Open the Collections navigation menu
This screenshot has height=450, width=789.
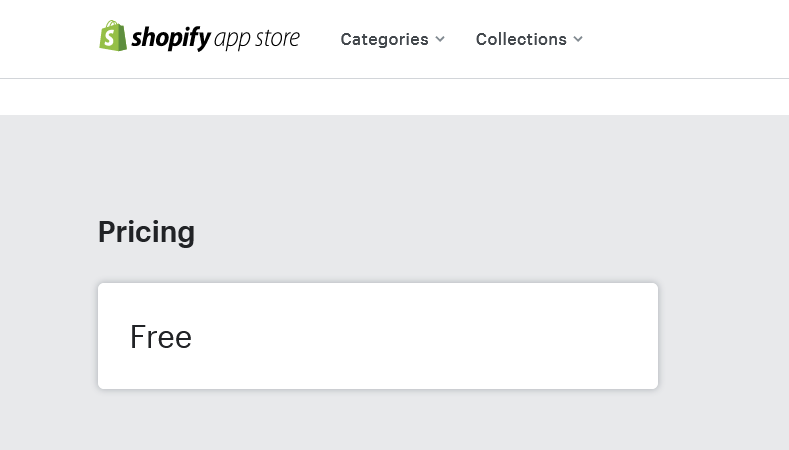point(521,39)
